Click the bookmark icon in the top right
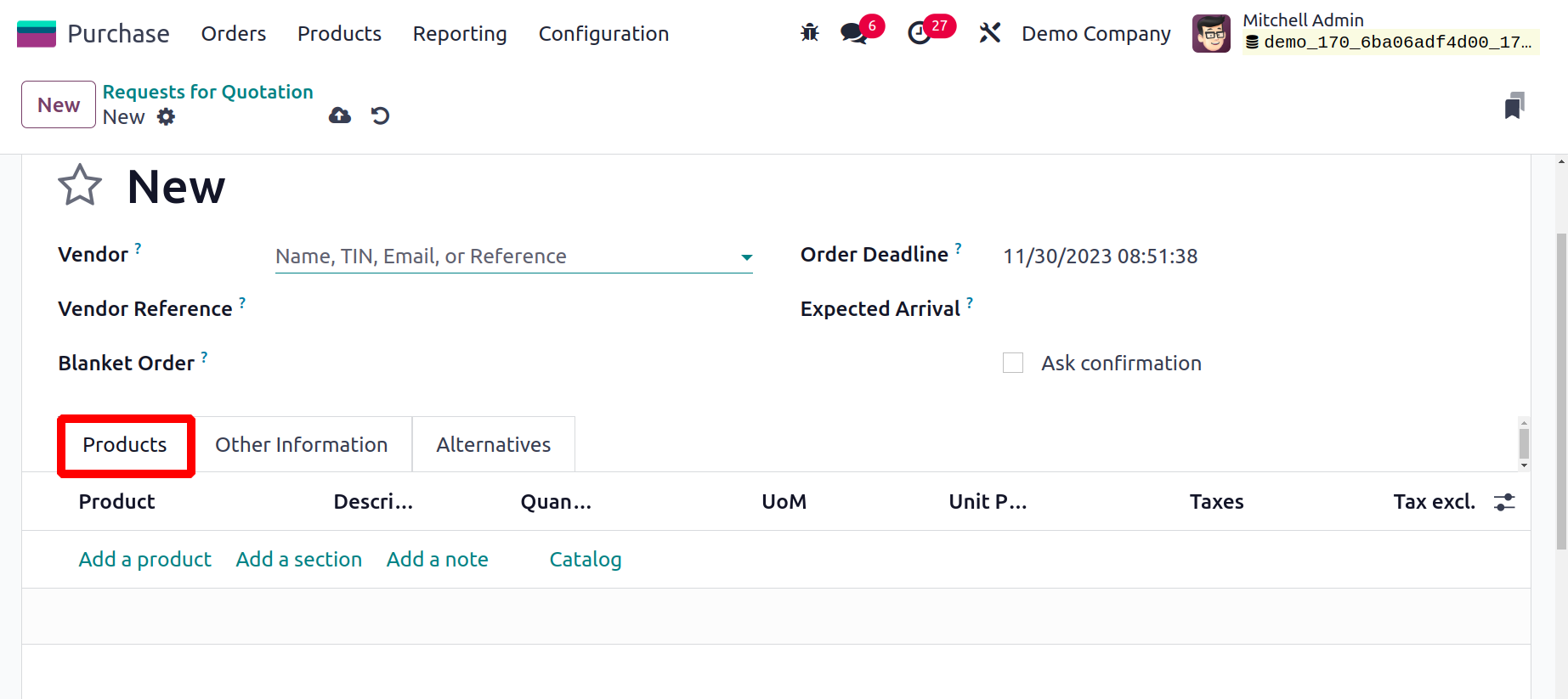The image size is (1568, 699). 1514,106
